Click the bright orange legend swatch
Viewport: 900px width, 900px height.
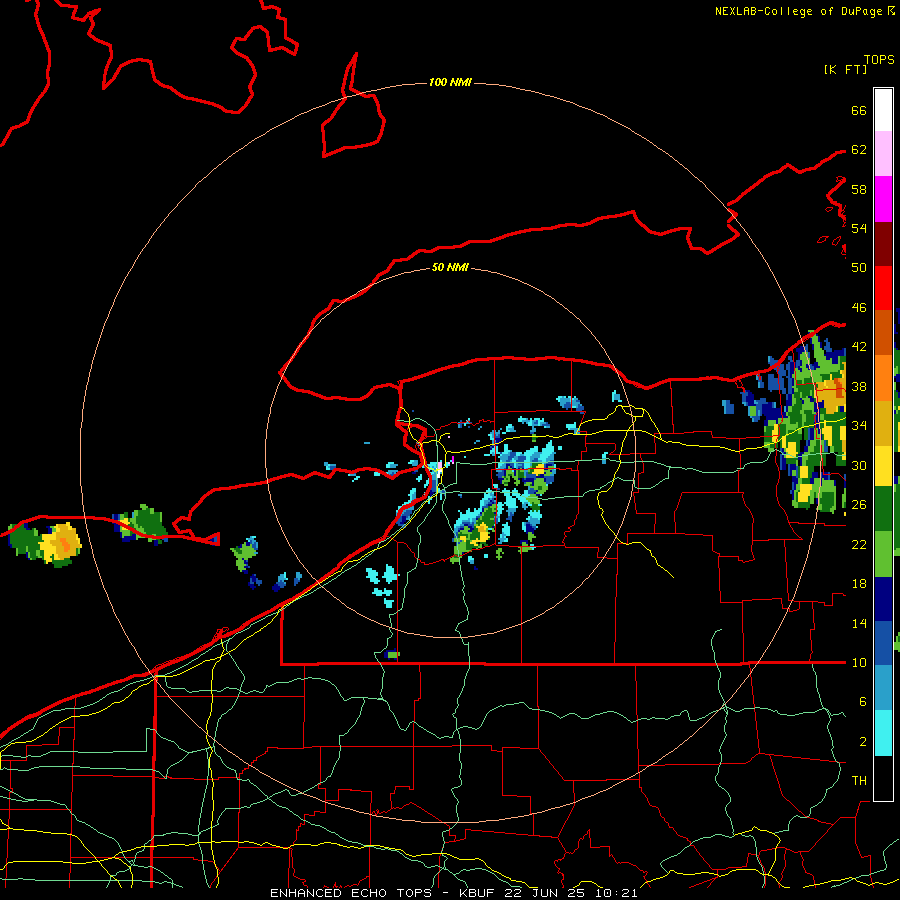(883, 377)
